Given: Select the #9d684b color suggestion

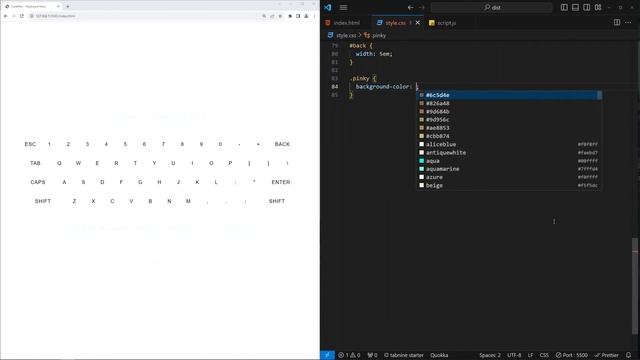Looking at the screenshot, I should (x=509, y=111).
